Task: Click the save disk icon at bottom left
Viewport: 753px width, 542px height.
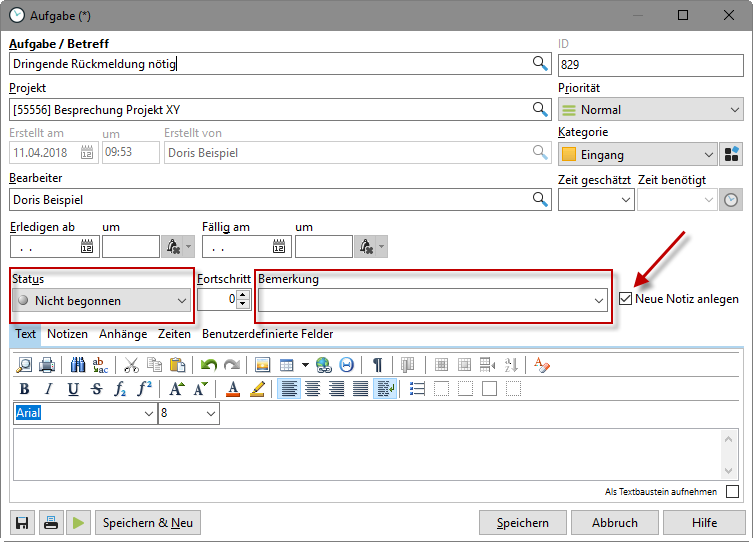Action: tap(22, 523)
